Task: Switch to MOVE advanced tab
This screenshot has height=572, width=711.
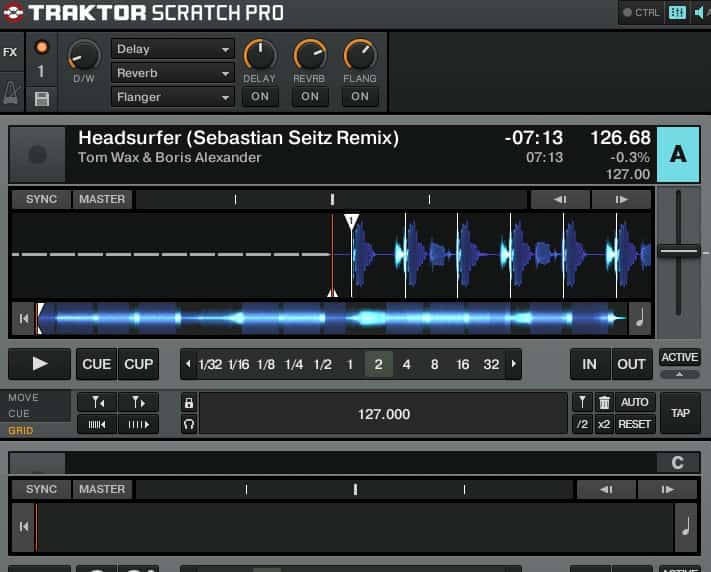Action: 24,397
